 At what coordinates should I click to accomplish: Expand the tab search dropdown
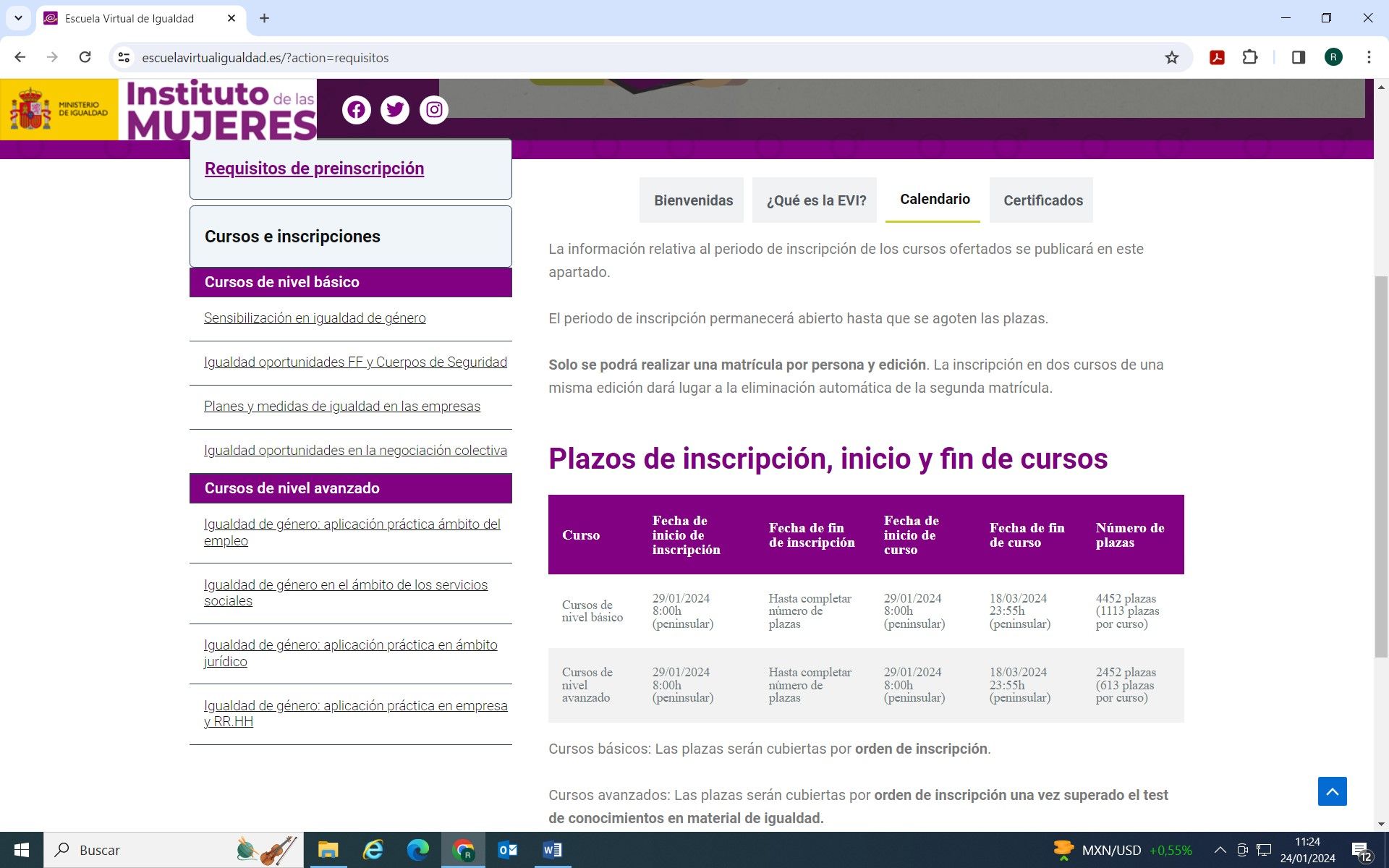(x=18, y=18)
